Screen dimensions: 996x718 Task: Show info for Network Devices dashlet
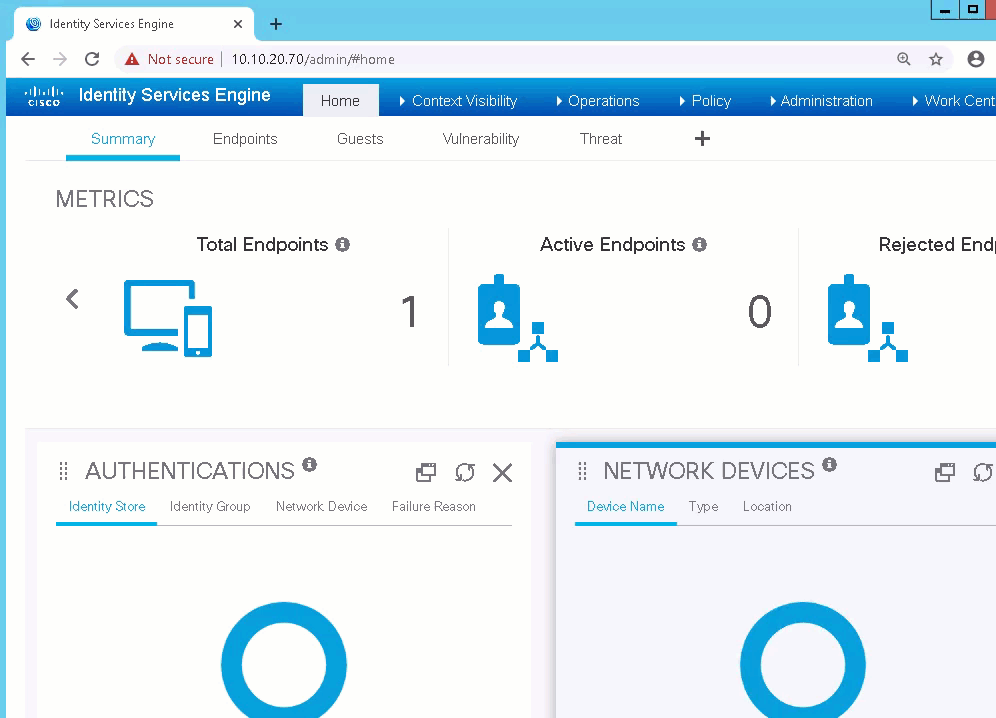pos(830,464)
